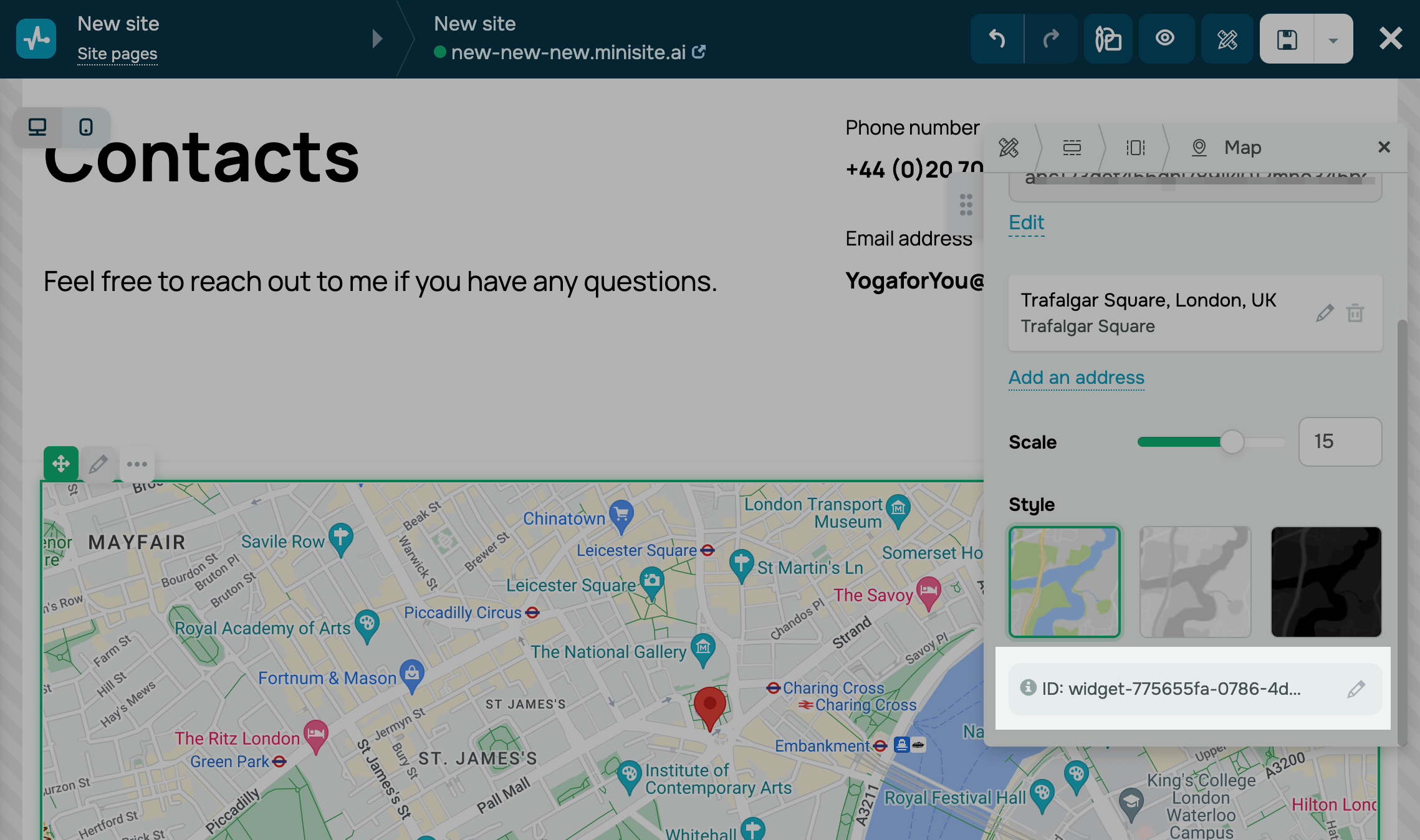Image resolution: width=1420 pixels, height=840 pixels.
Task: Switch to desktop view mode
Action: coord(37,127)
